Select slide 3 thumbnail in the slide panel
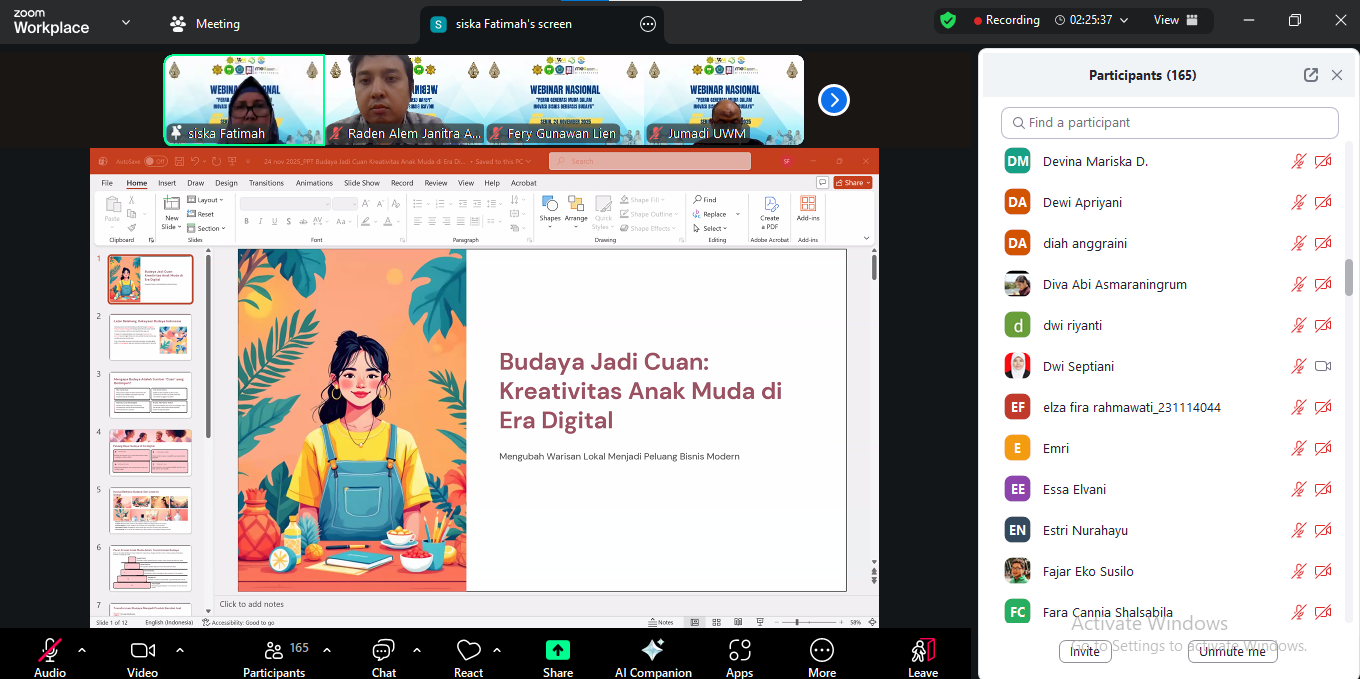 click(150, 394)
